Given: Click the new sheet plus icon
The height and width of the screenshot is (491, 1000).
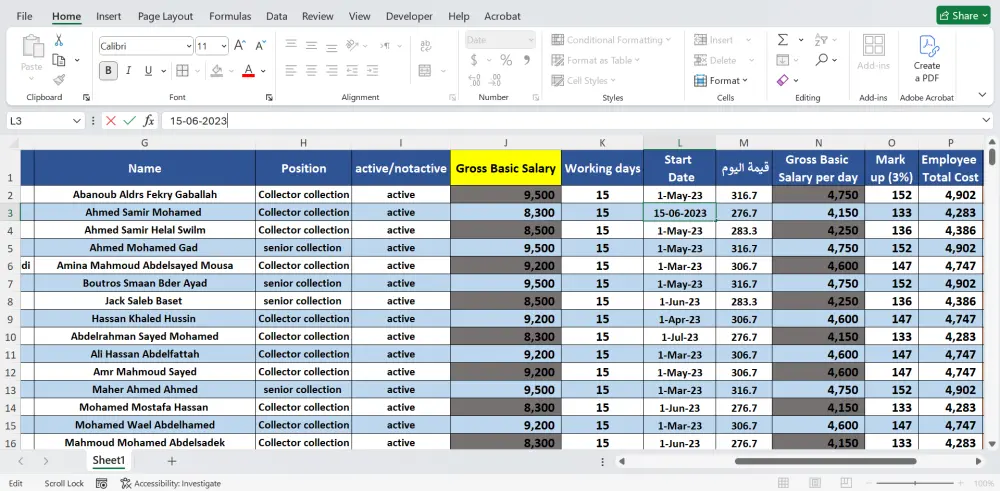Looking at the screenshot, I should tap(172, 461).
